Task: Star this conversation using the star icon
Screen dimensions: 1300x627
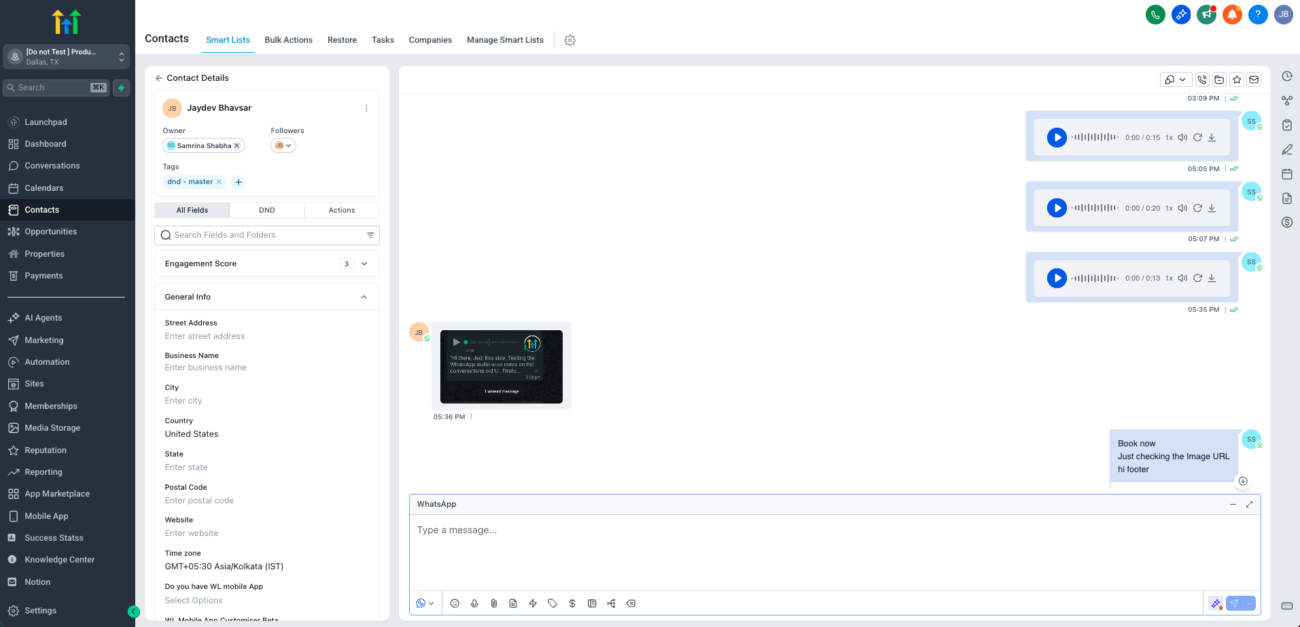Action: [1236, 79]
